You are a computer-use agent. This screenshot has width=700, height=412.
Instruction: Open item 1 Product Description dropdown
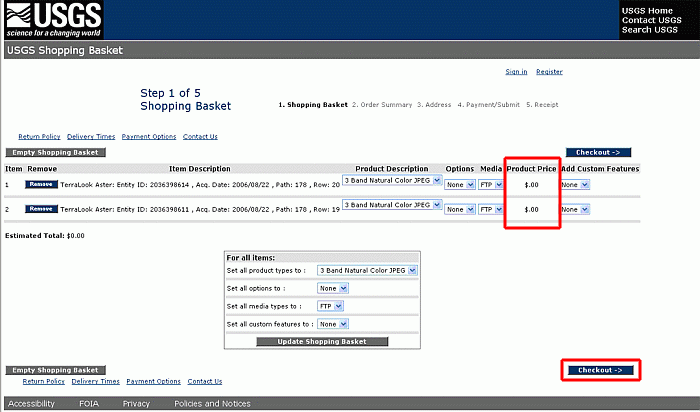tap(392, 180)
